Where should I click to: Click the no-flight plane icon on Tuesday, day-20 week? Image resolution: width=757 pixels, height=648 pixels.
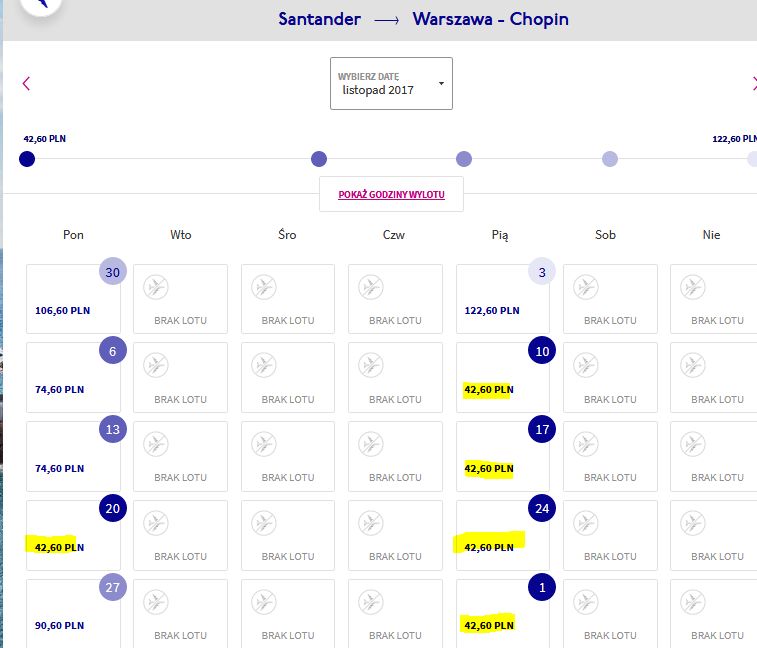point(156,523)
